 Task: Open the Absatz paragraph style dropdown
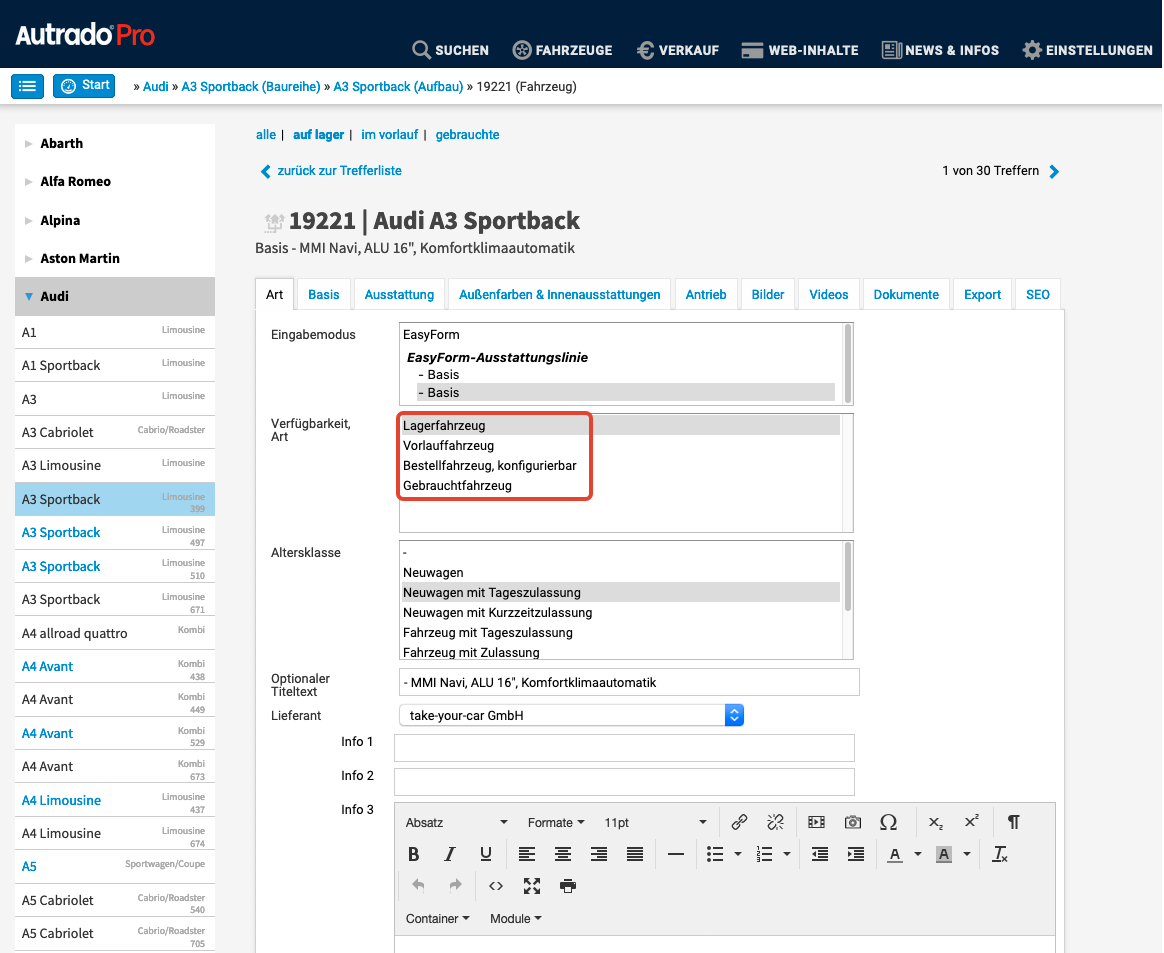coord(456,822)
